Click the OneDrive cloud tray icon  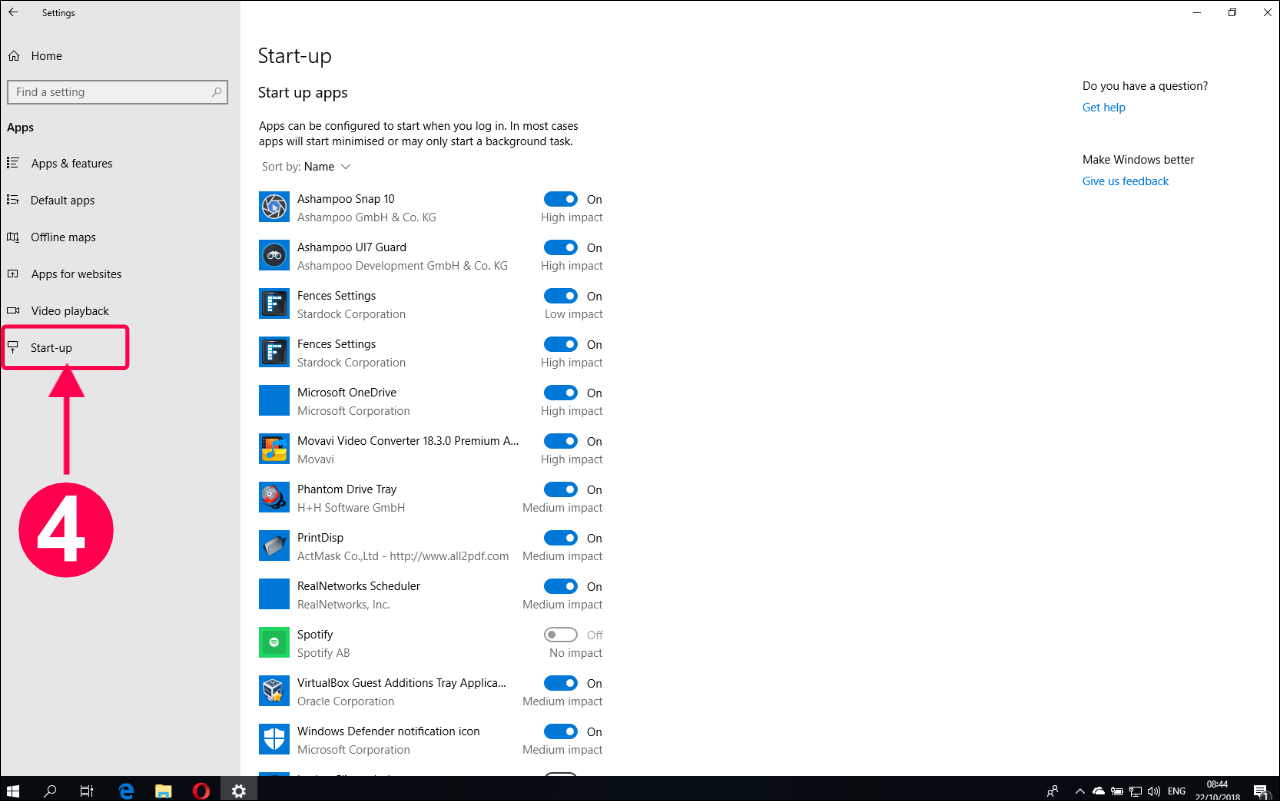[x=1099, y=790]
